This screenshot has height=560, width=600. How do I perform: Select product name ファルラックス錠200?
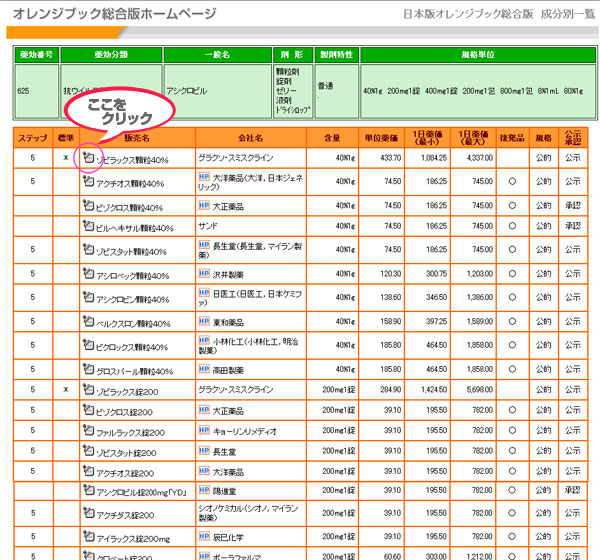tap(130, 432)
